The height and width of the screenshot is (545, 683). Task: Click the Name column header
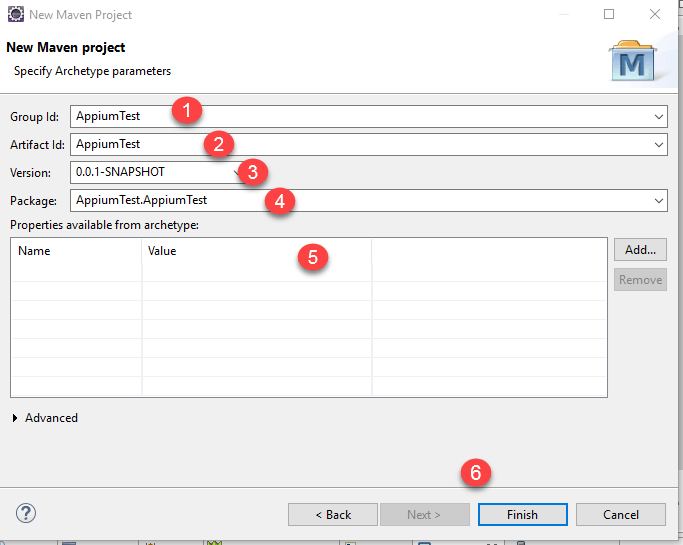point(77,251)
